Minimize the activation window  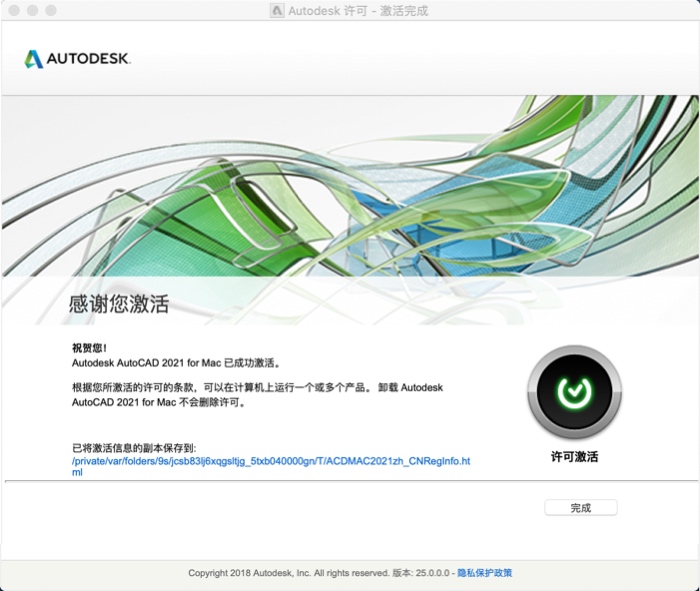pyautogui.click(x=31, y=10)
